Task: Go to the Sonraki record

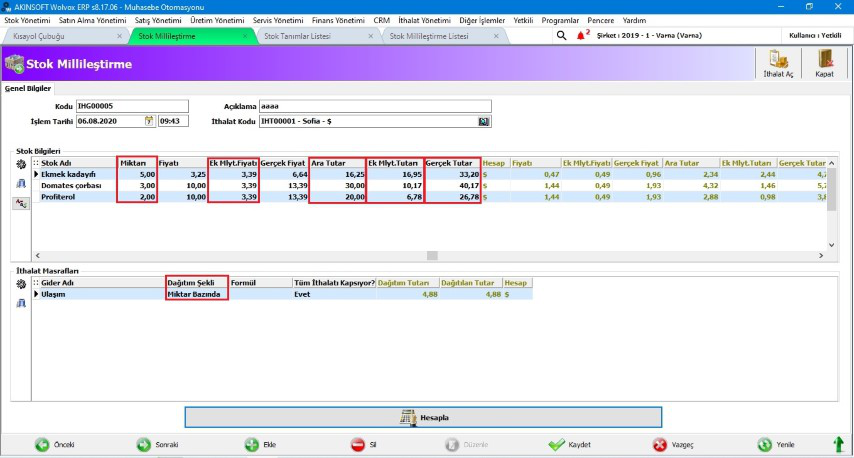Action: [x=157, y=445]
